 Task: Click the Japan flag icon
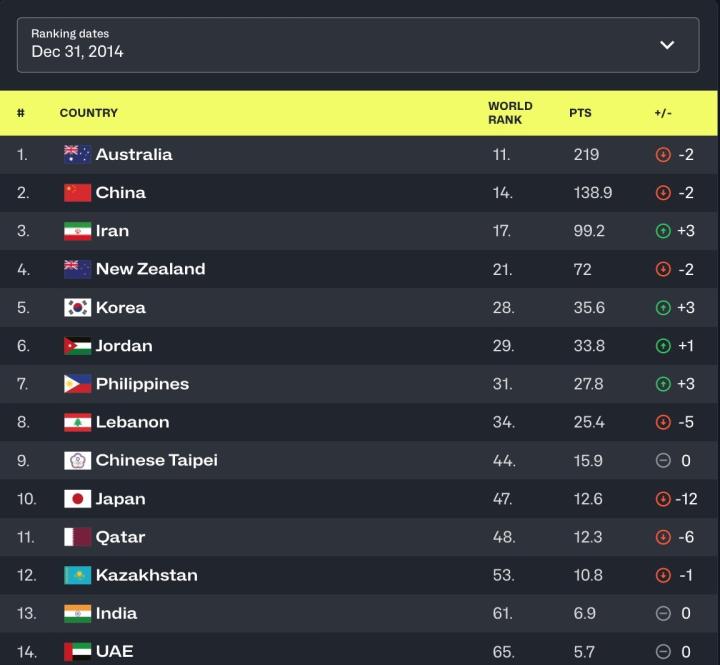(x=78, y=499)
